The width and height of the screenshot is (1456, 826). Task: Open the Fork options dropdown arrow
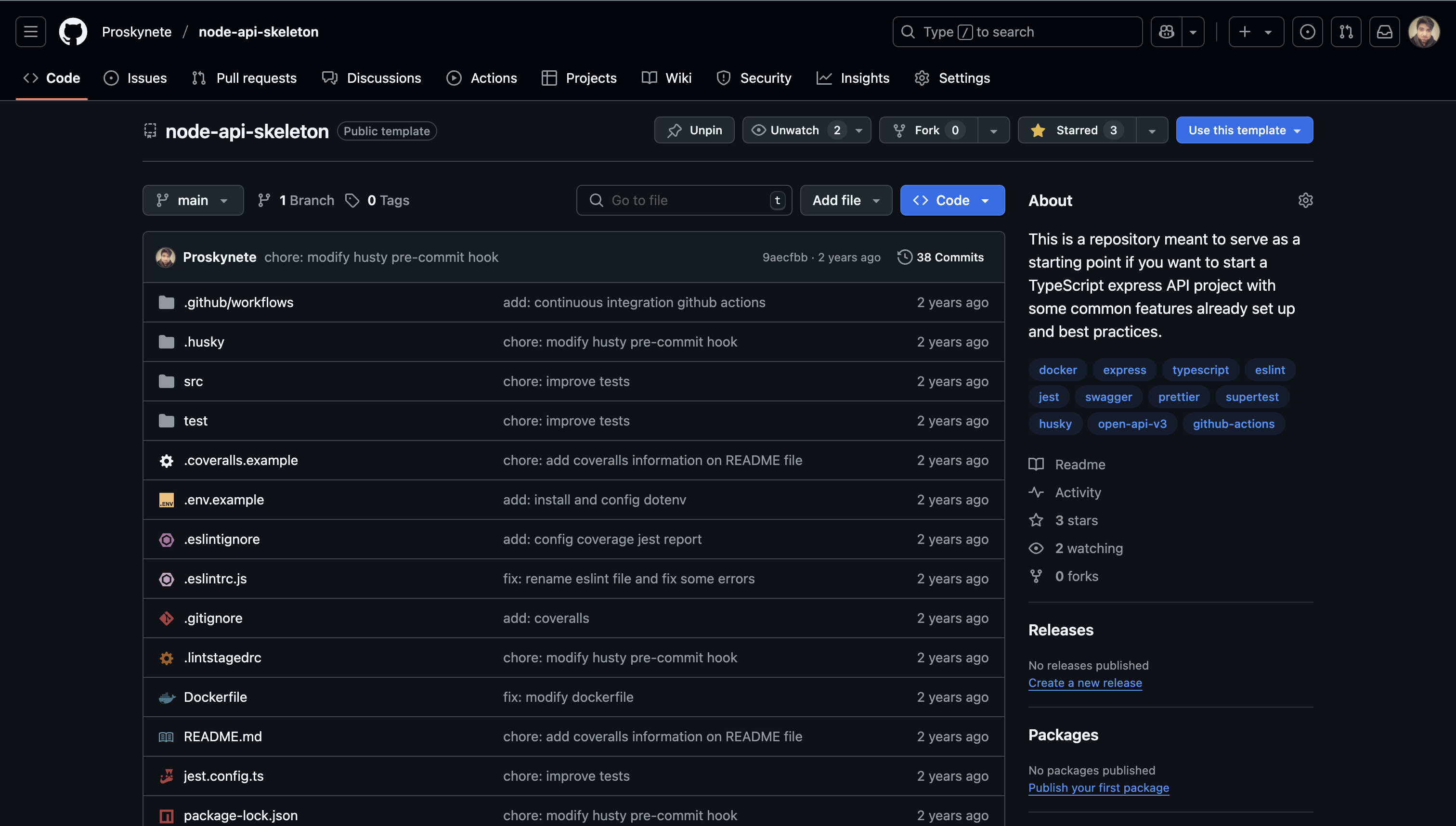click(993, 130)
